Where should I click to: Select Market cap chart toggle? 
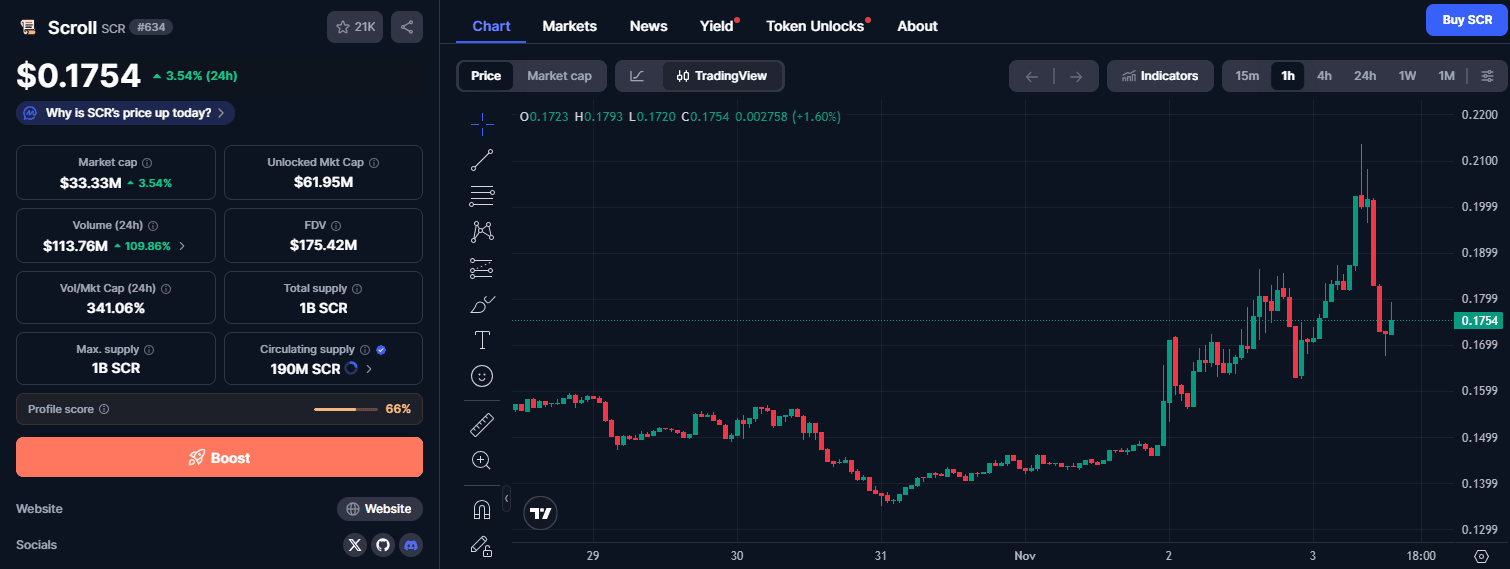pyautogui.click(x=559, y=76)
